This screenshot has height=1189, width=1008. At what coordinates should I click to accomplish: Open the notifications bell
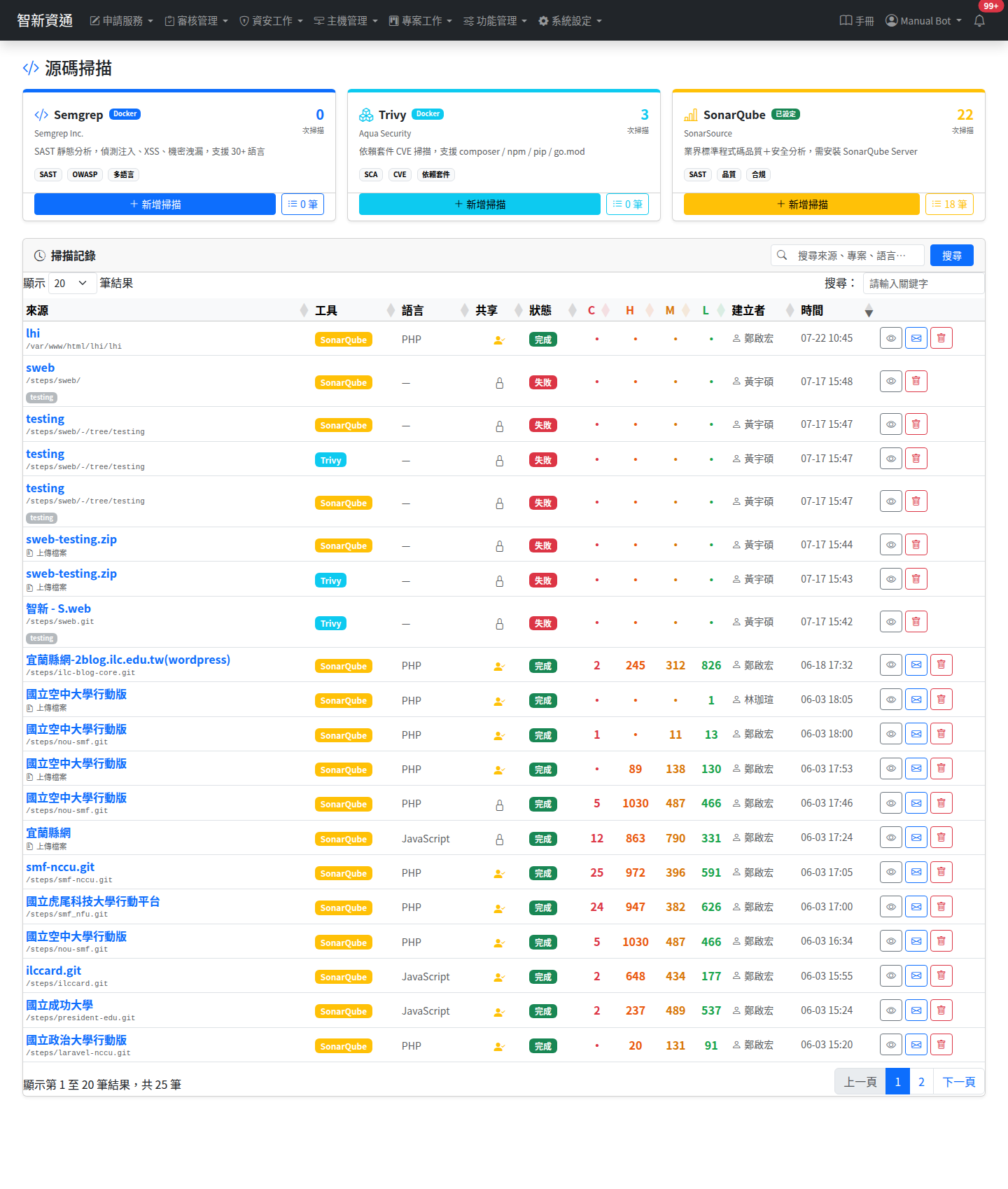point(979,21)
